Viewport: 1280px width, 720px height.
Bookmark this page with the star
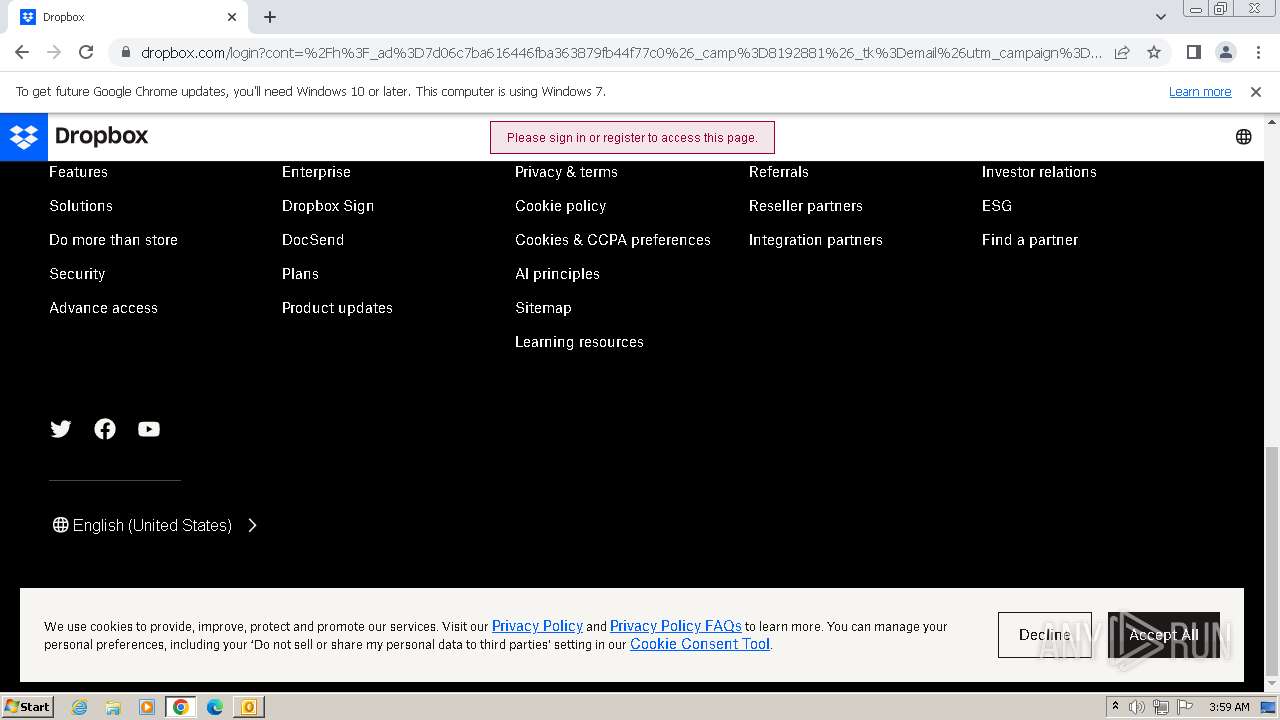point(1154,52)
